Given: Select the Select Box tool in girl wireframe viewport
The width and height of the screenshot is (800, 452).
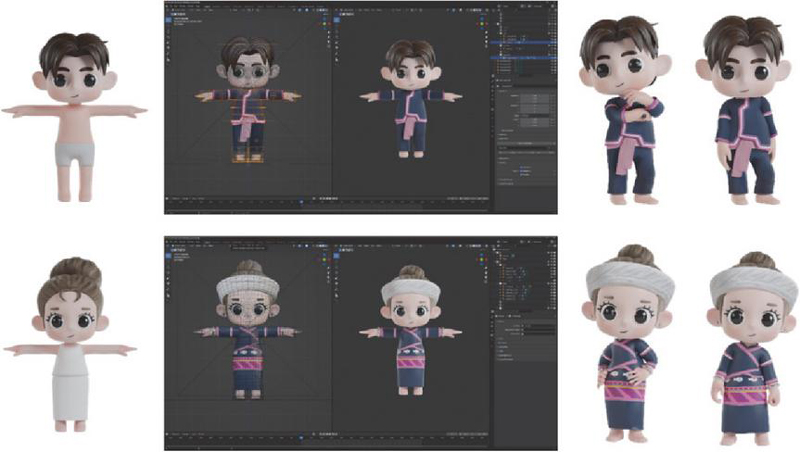Looking at the screenshot, I should (x=169, y=256).
